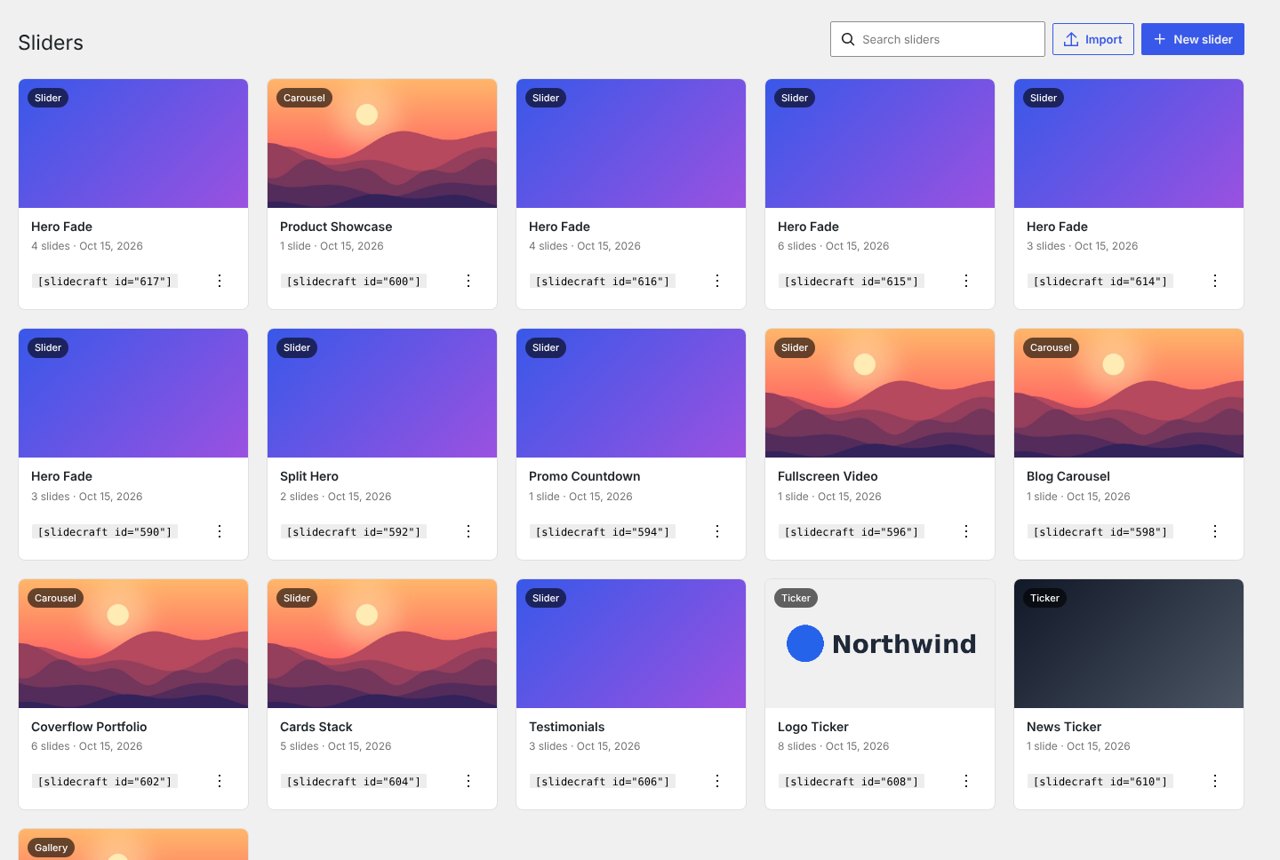Select the Promo Countdown title
The height and width of the screenshot is (860, 1280).
(x=584, y=476)
